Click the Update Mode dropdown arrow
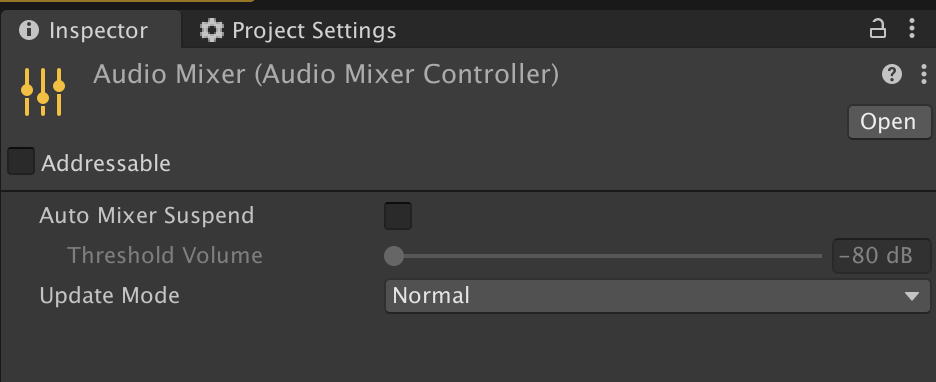The width and height of the screenshot is (936, 382). [x=911, y=296]
